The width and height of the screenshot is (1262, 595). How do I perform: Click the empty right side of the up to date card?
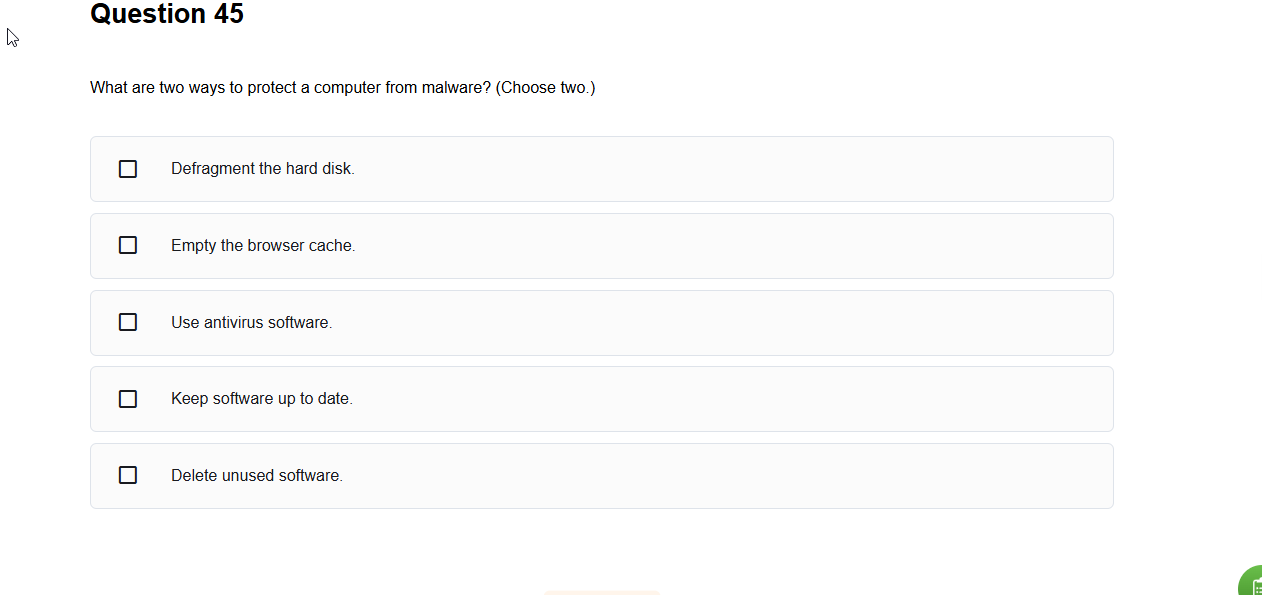click(800, 399)
